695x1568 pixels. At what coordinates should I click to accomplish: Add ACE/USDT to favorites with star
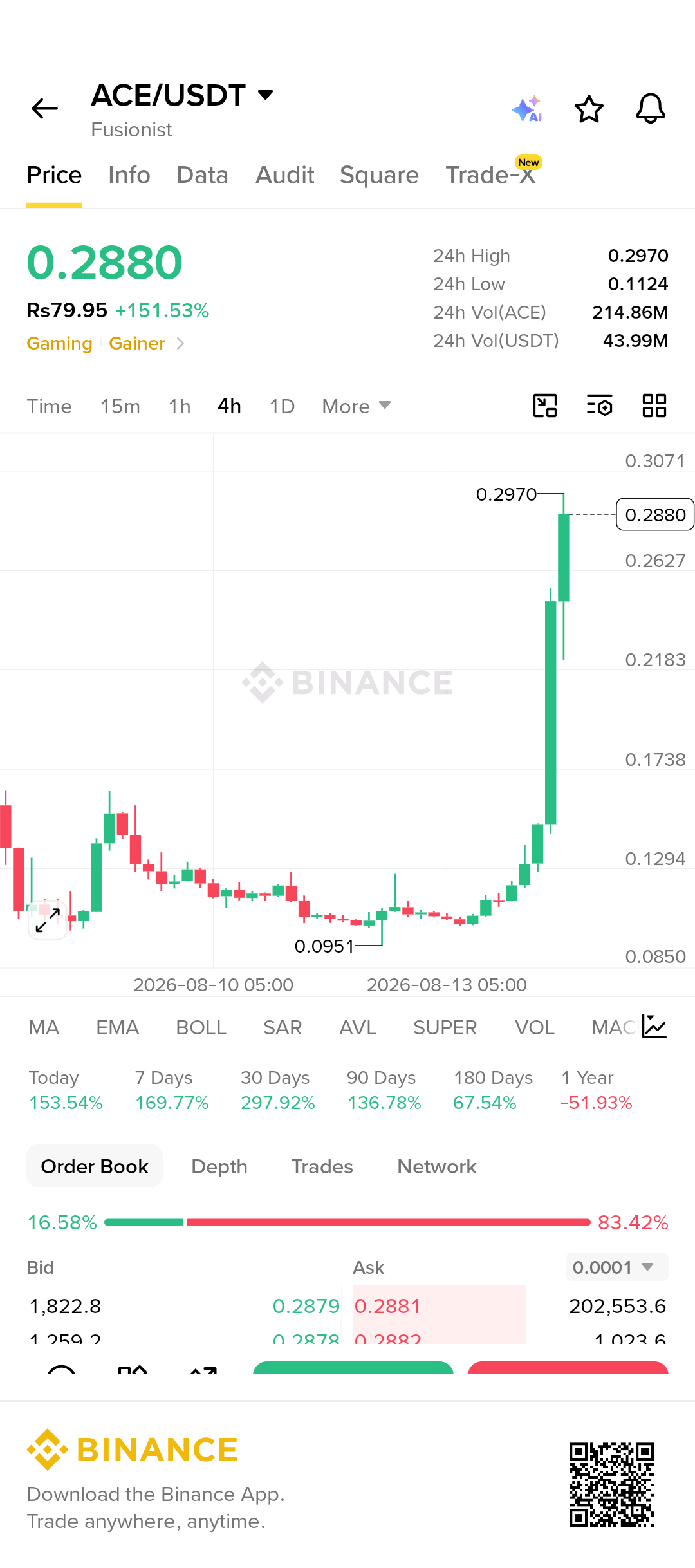pyautogui.click(x=589, y=109)
